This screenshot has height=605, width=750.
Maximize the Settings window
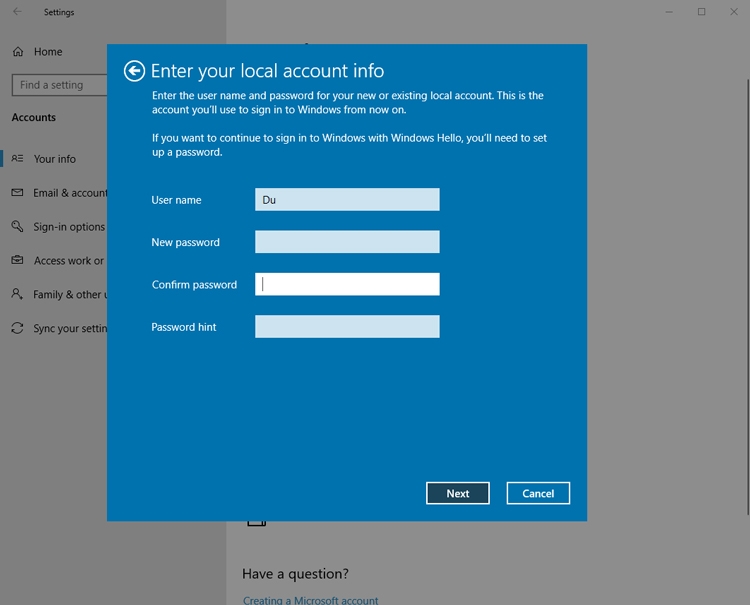[701, 11]
